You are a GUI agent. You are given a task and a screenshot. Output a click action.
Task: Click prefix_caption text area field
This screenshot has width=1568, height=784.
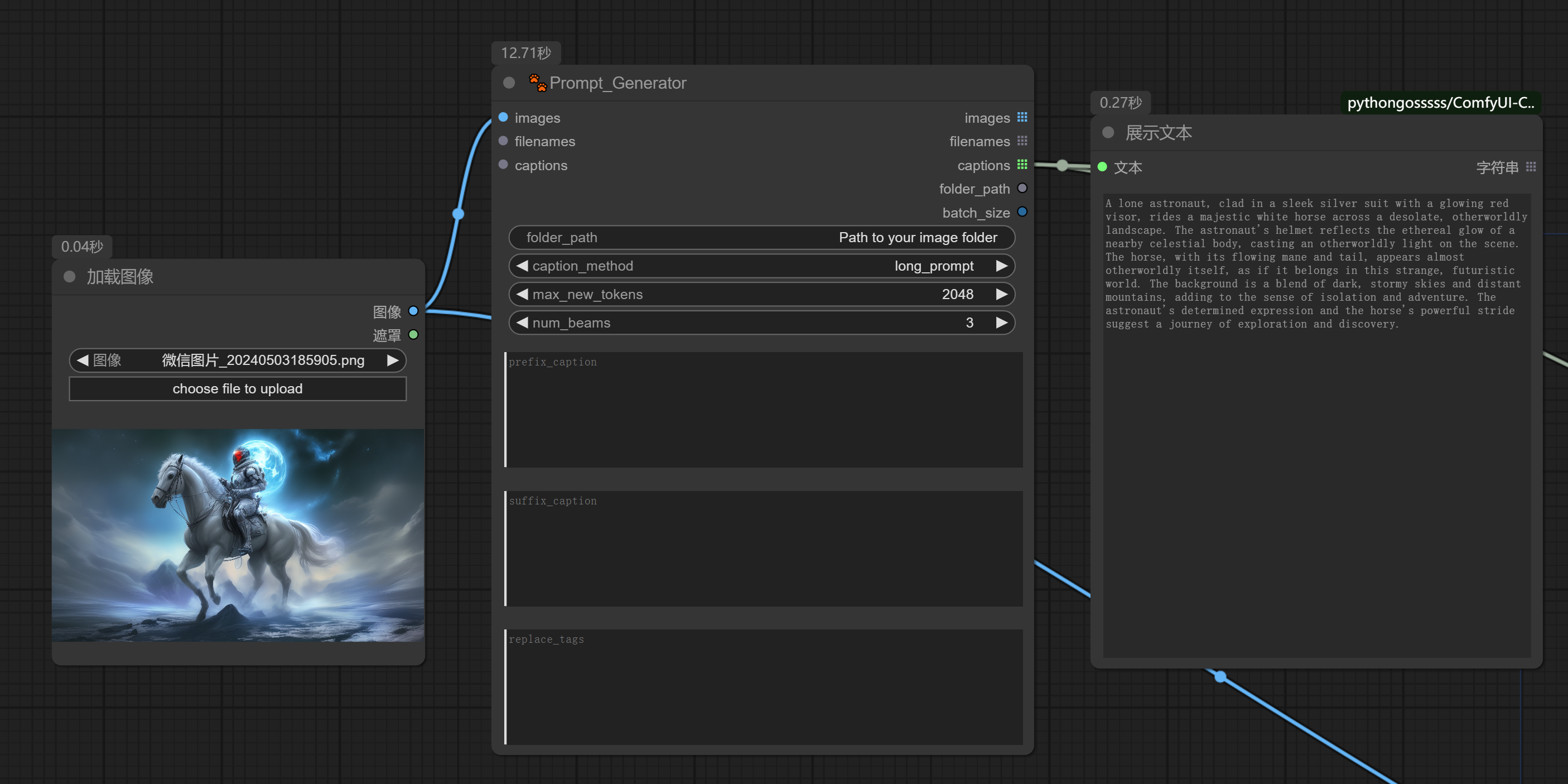pyautogui.click(x=762, y=409)
